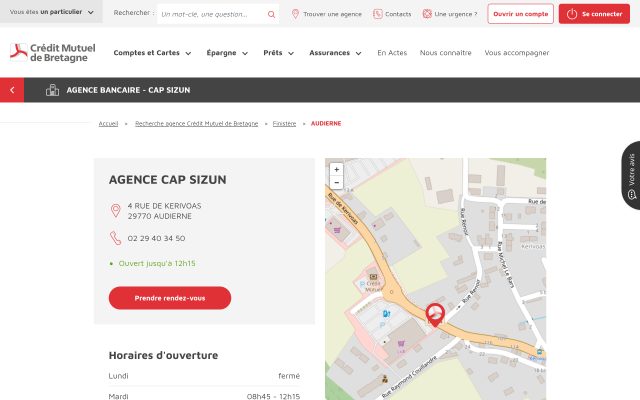Click the fuel station icon on the map
Viewport: 640px width, 400px height.
386,313
